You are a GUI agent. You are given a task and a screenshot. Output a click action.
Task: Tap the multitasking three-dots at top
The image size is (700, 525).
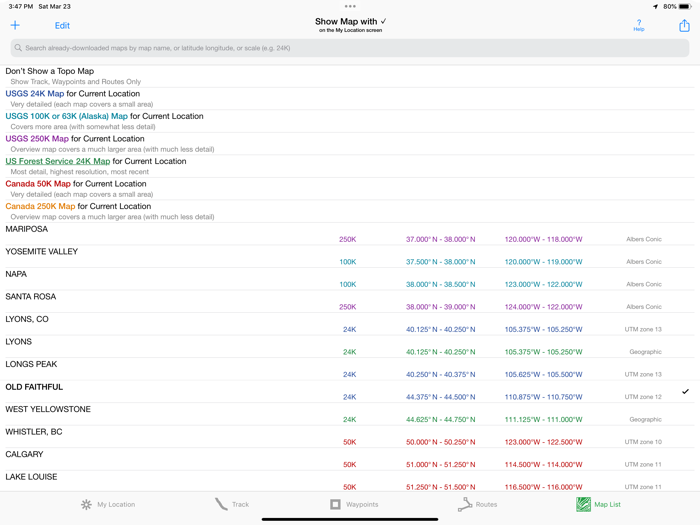[350, 6]
